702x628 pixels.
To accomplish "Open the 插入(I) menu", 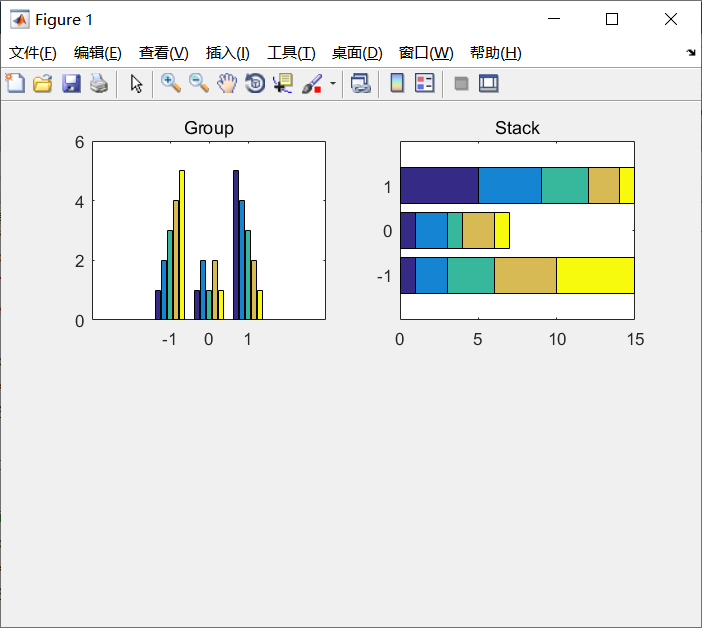I will (227, 53).
